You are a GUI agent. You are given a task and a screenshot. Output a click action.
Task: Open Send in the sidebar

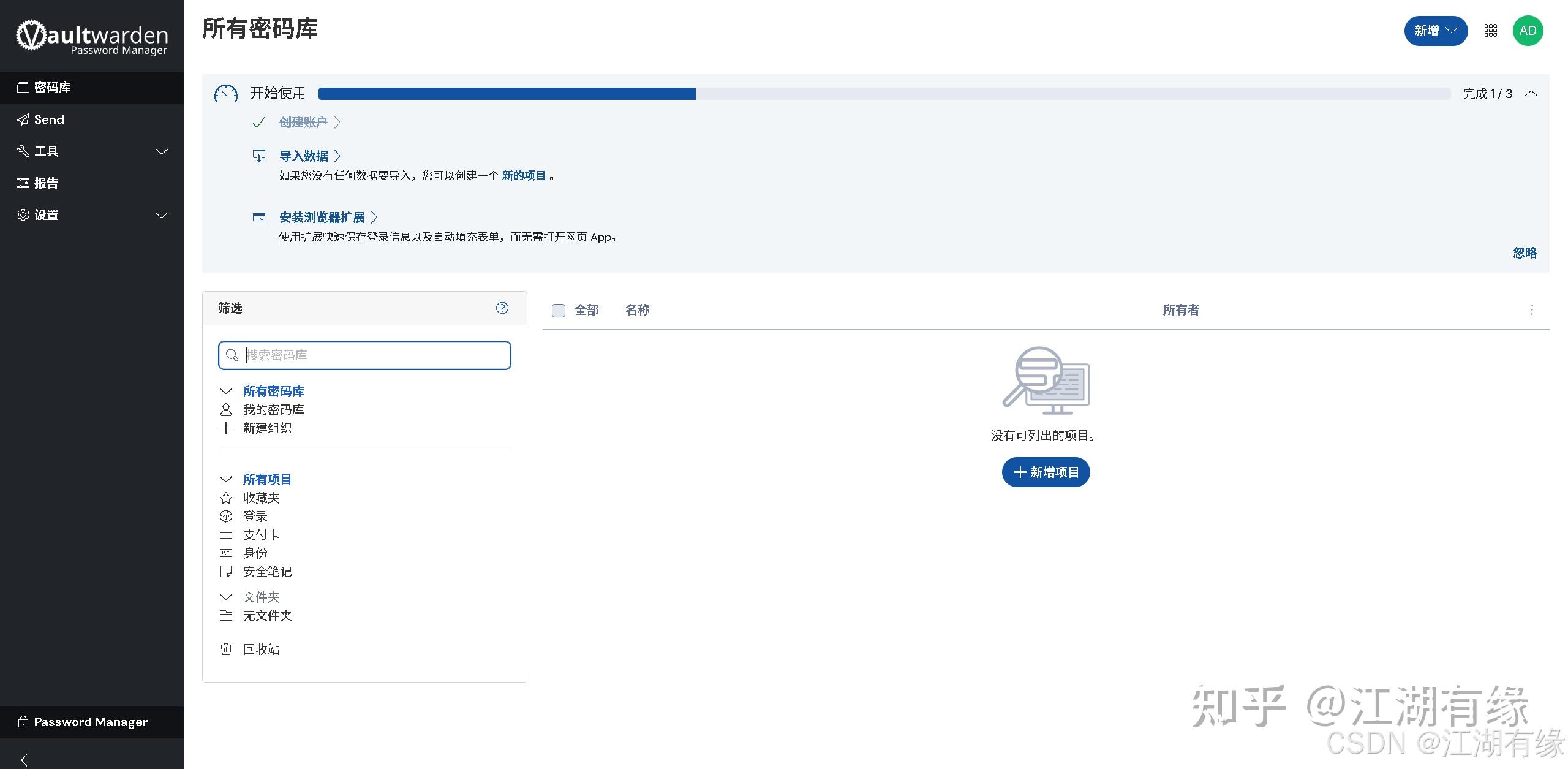tap(49, 119)
